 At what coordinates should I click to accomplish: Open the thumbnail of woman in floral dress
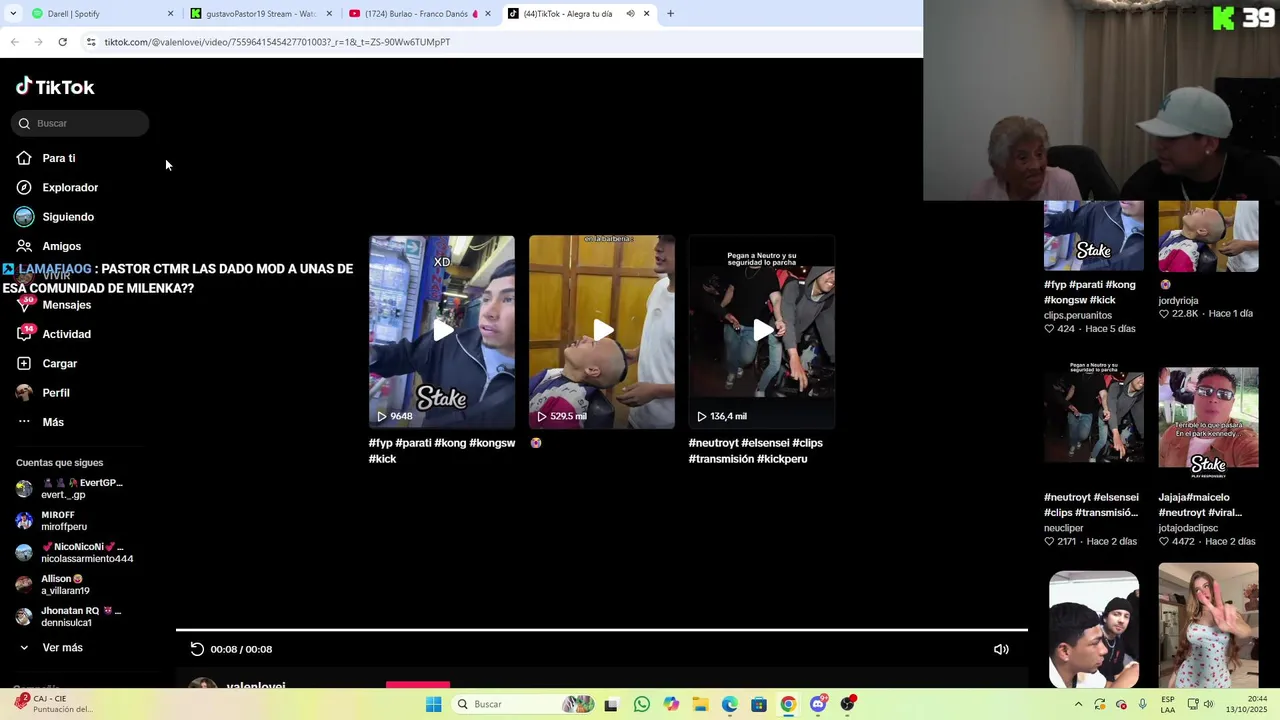tap(1208, 625)
